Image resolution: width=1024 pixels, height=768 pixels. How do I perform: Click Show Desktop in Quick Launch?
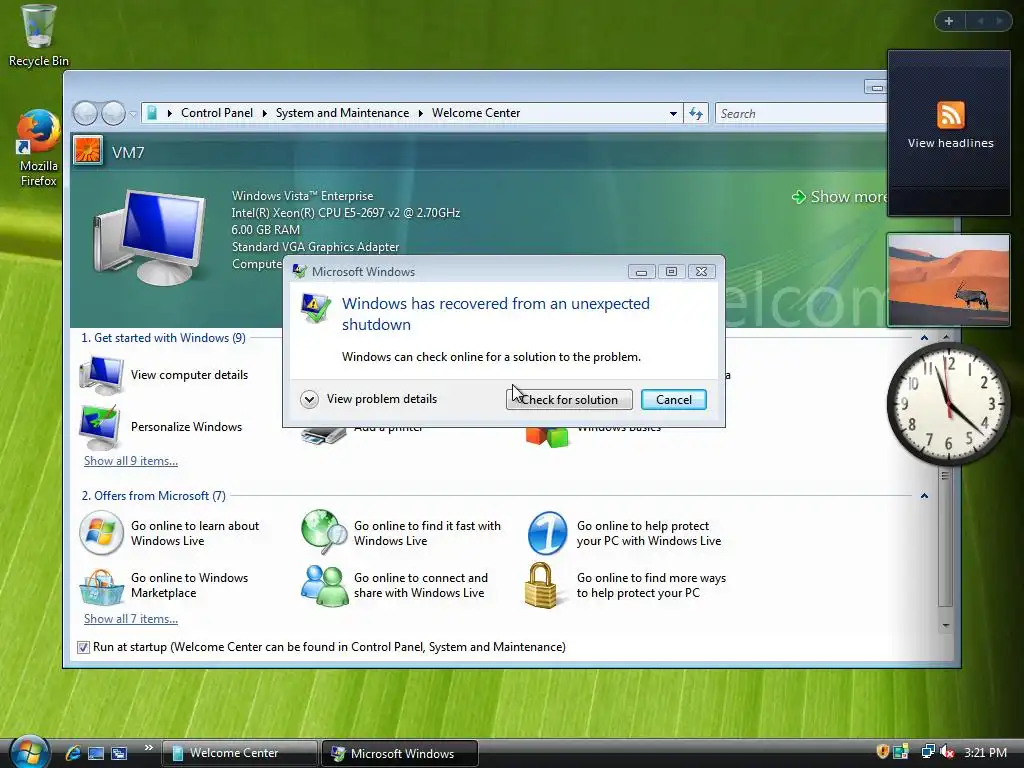pos(96,753)
